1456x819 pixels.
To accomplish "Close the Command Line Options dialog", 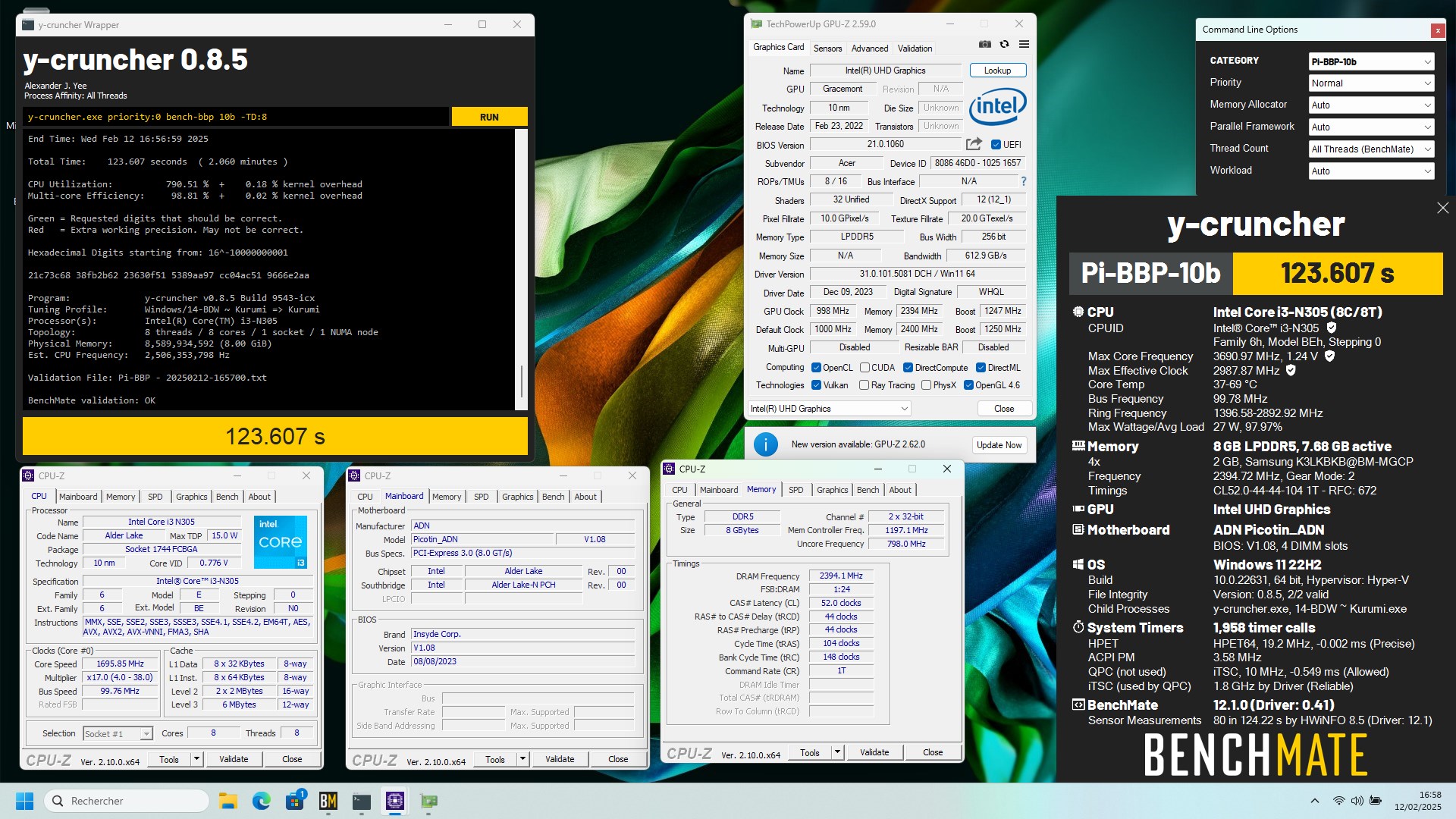I will (x=1437, y=30).
